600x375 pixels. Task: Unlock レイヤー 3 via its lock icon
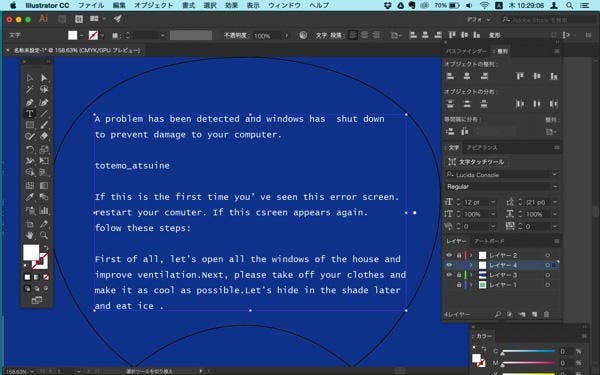[458, 275]
